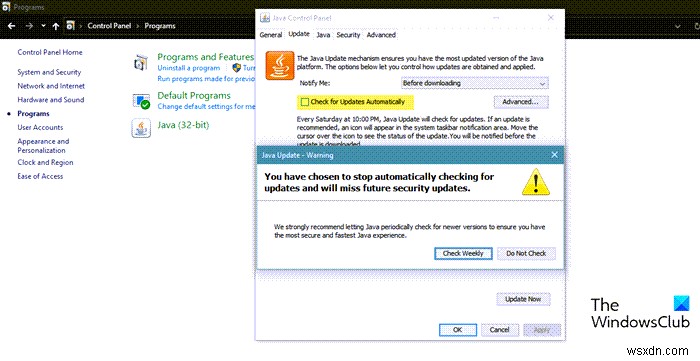The height and width of the screenshot is (361, 700).
Task: Click Apply in Java Control Panel
Action: [542, 330]
